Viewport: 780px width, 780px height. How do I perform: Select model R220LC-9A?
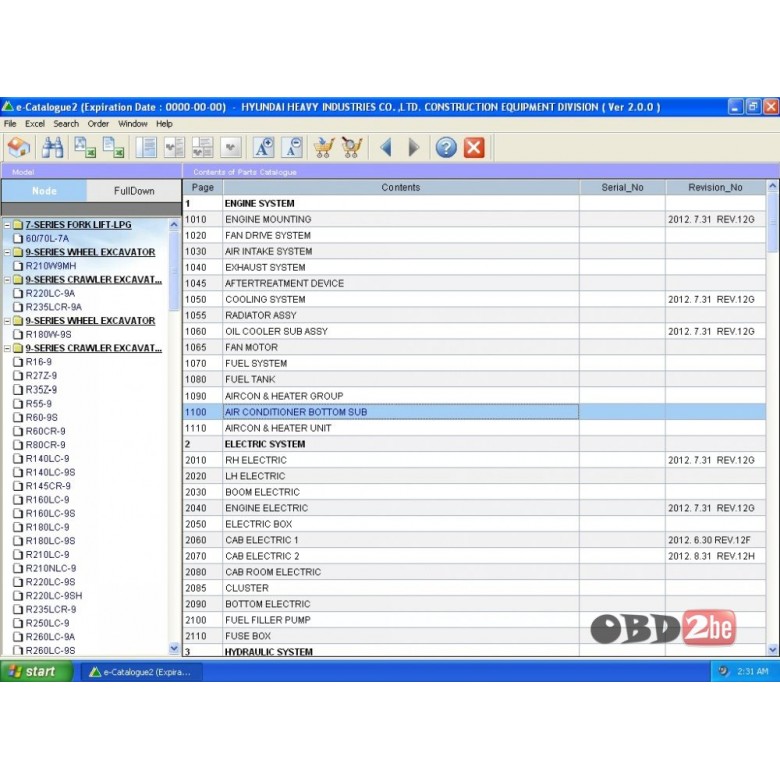click(x=50, y=293)
